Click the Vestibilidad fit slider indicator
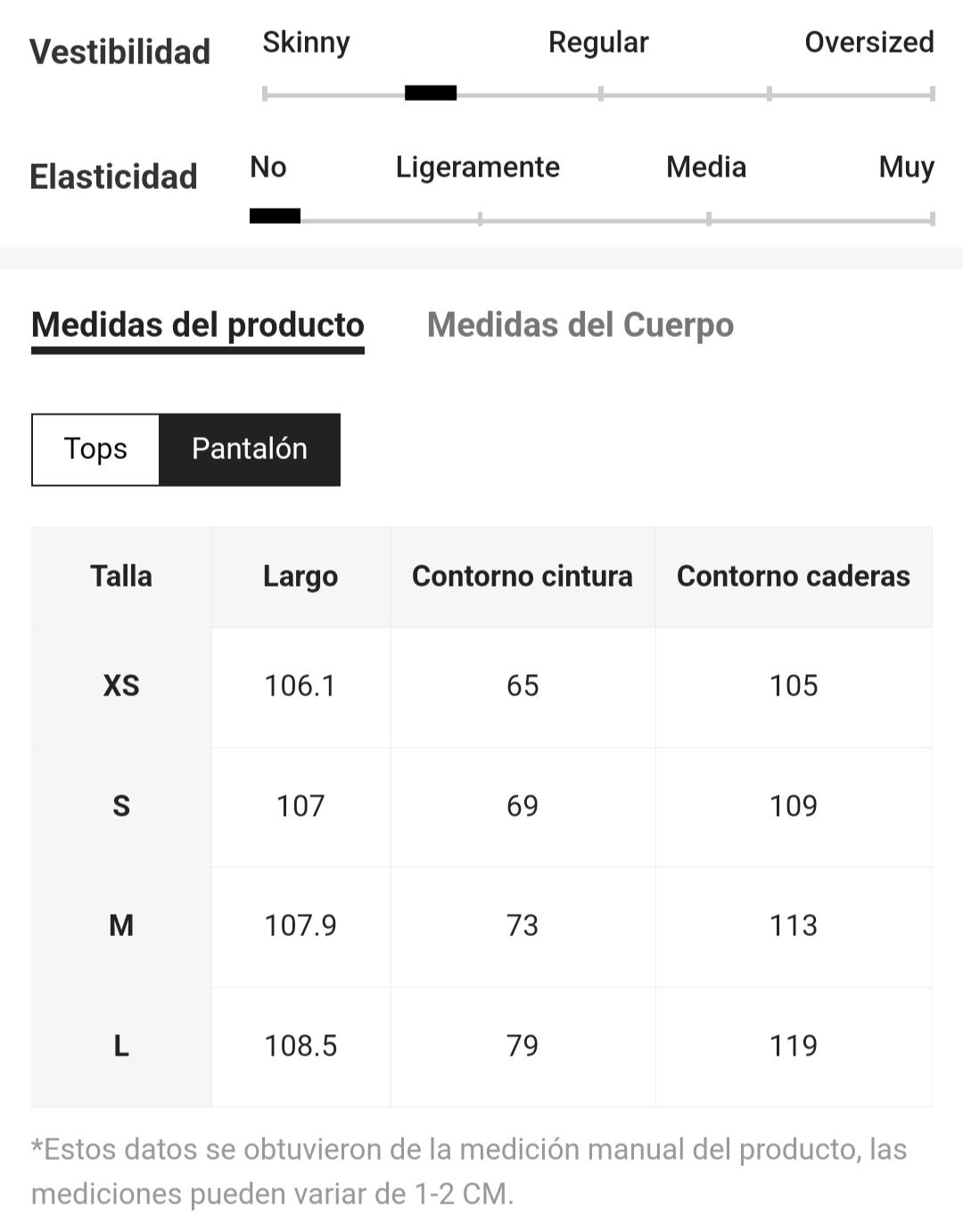The height and width of the screenshot is (1232, 963). (x=431, y=93)
